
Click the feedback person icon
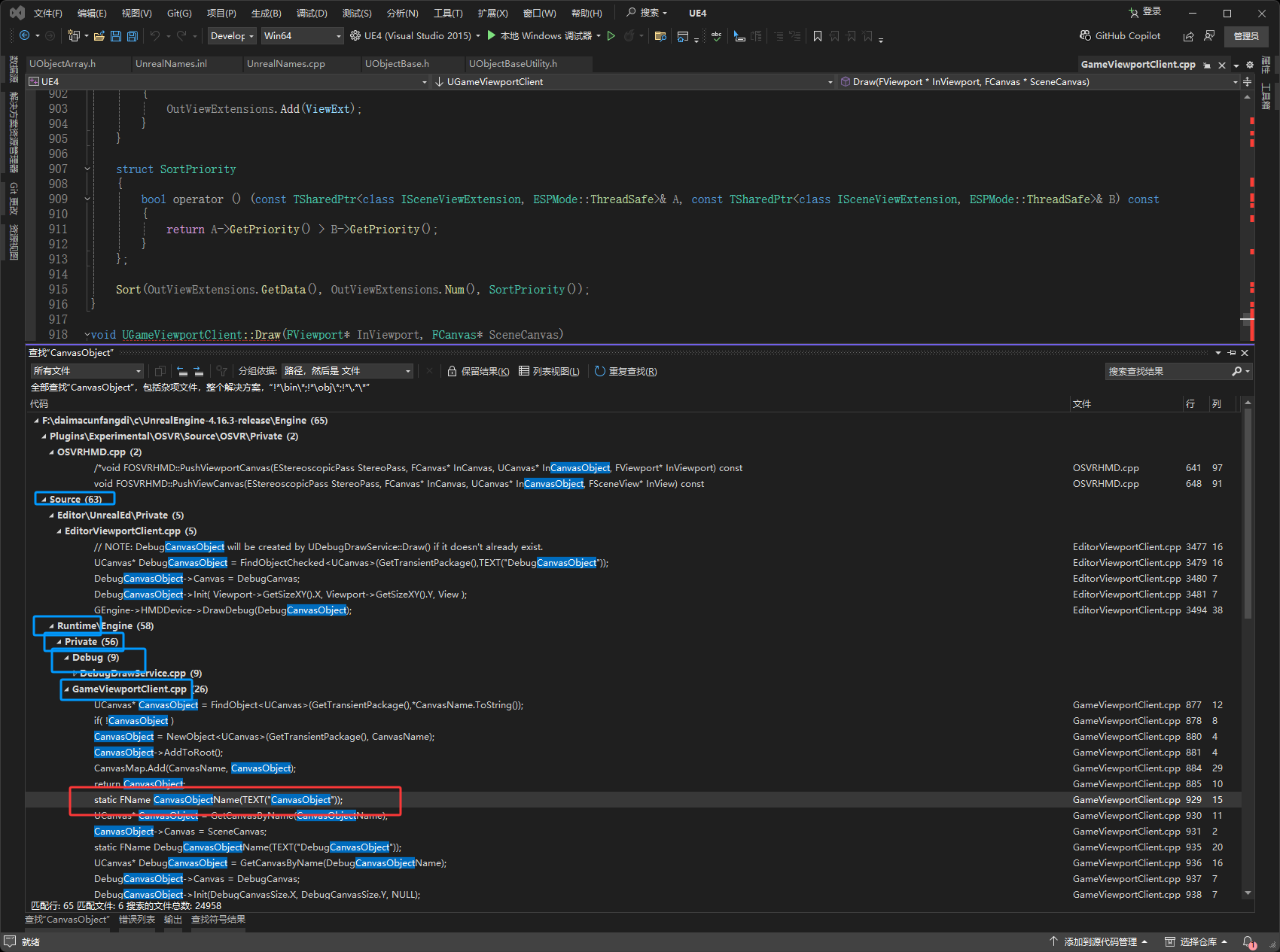pos(1209,35)
